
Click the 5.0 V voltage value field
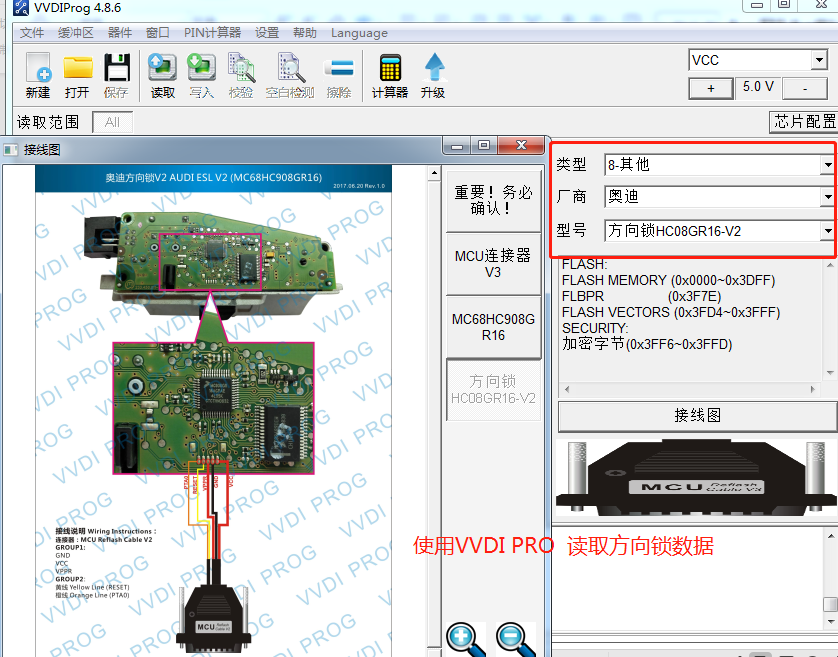[758, 87]
